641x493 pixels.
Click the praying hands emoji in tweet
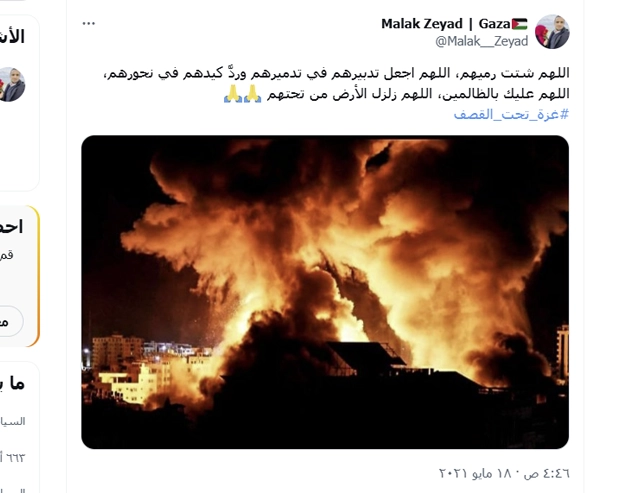[x=243, y=94]
